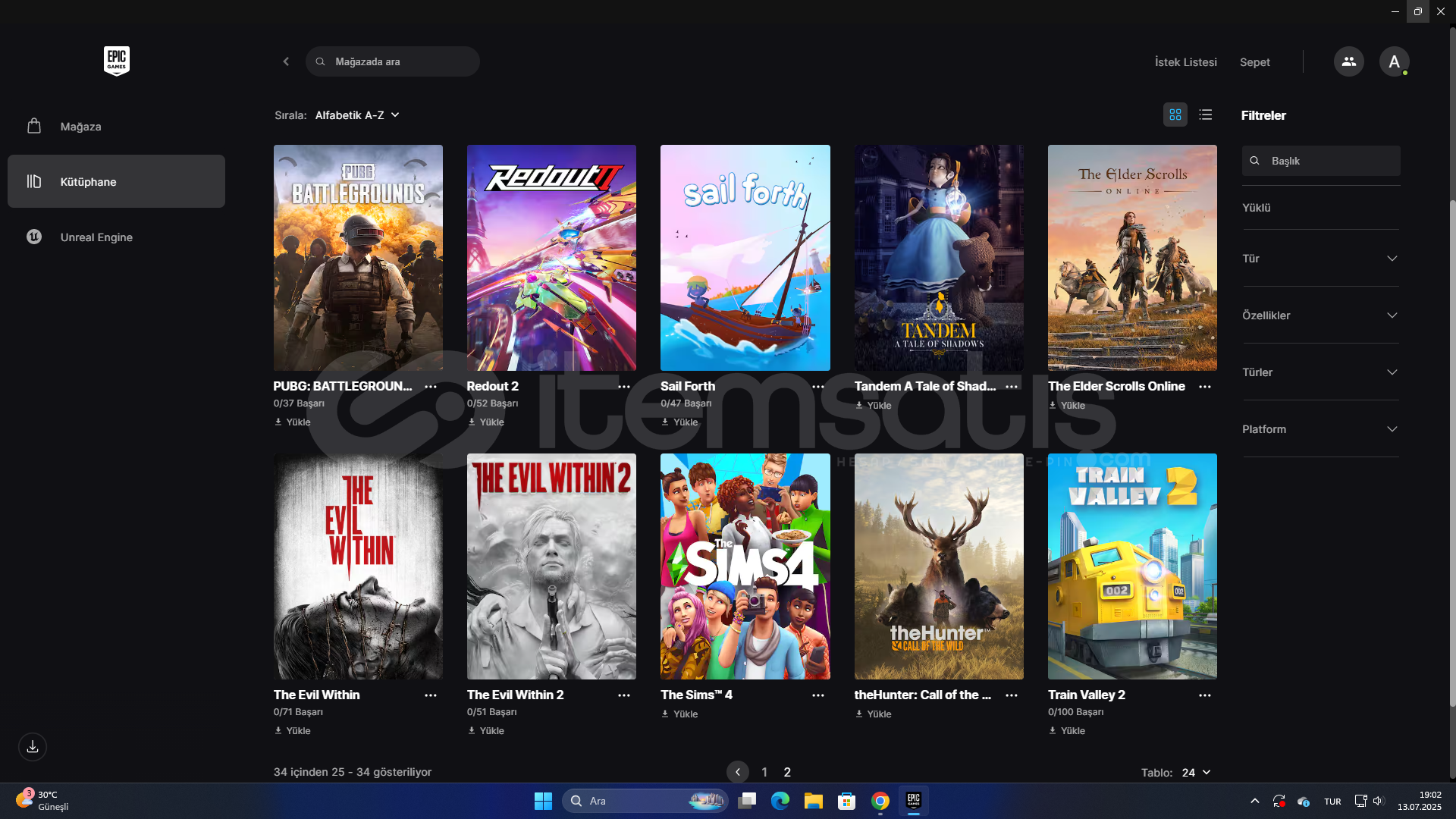1456x819 pixels.
Task: Open Sepet cart
Action: (1254, 62)
